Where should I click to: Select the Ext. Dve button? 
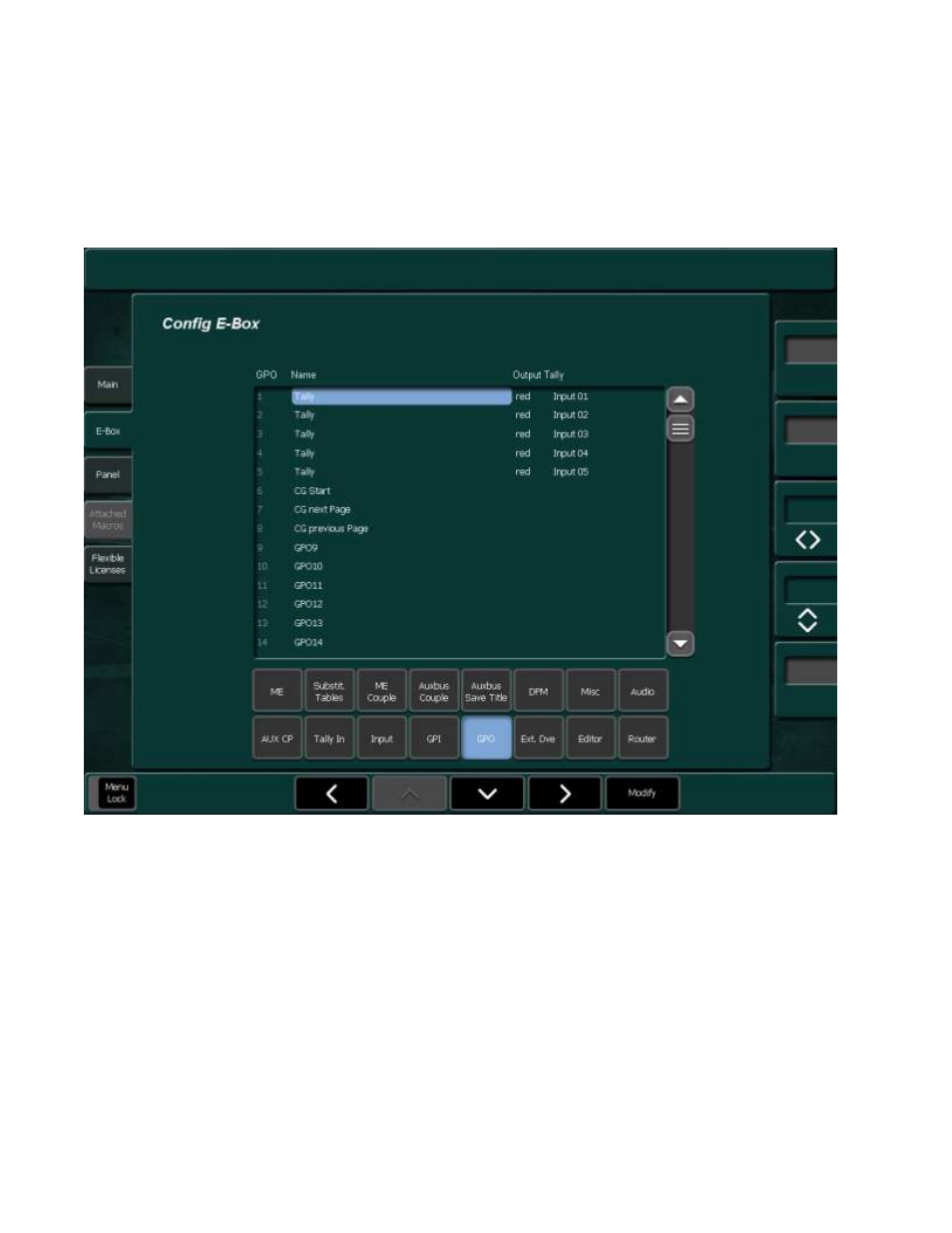coord(538,739)
